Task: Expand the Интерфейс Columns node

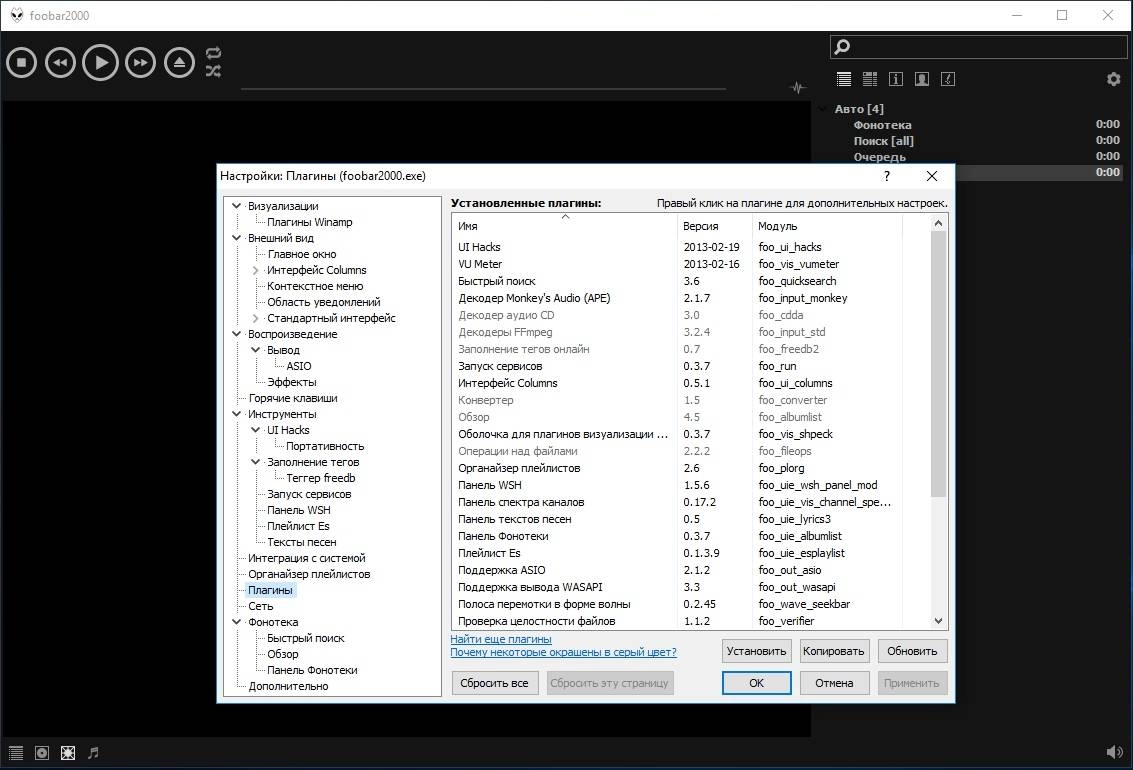Action: tap(255, 270)
